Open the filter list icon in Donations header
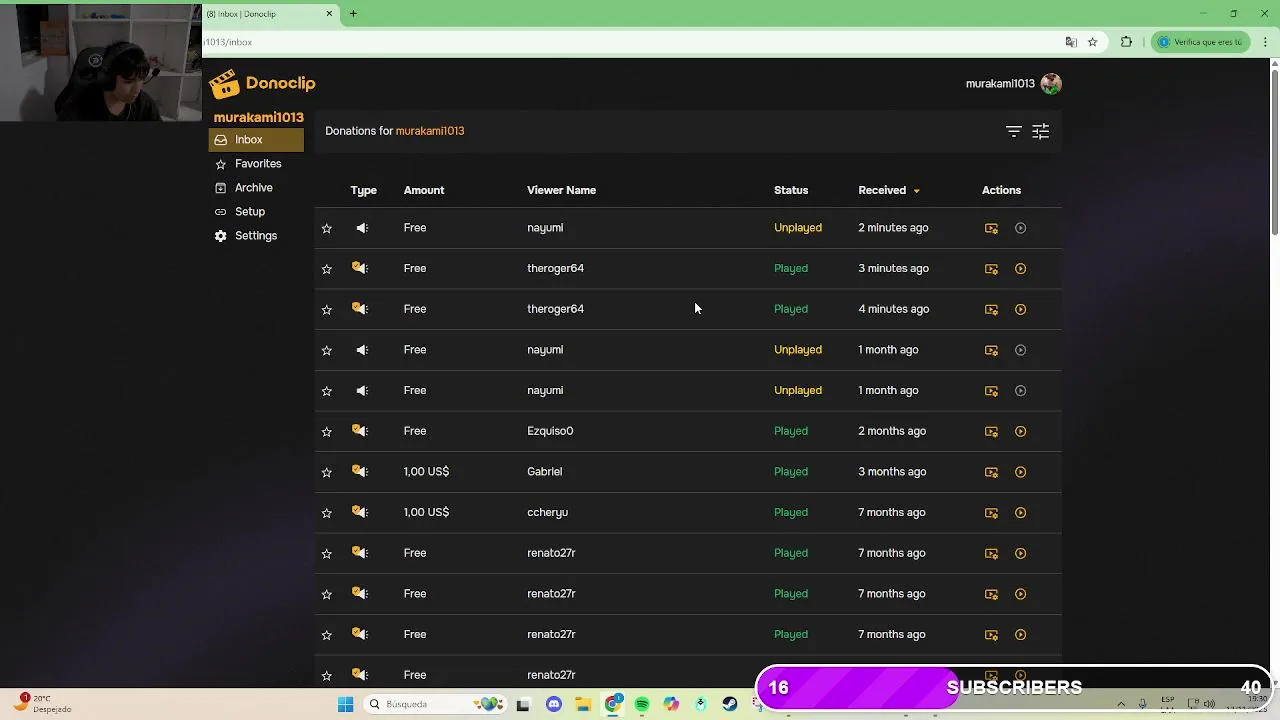The width and height of the screenshot is (1280, 720). (1013, 131)
